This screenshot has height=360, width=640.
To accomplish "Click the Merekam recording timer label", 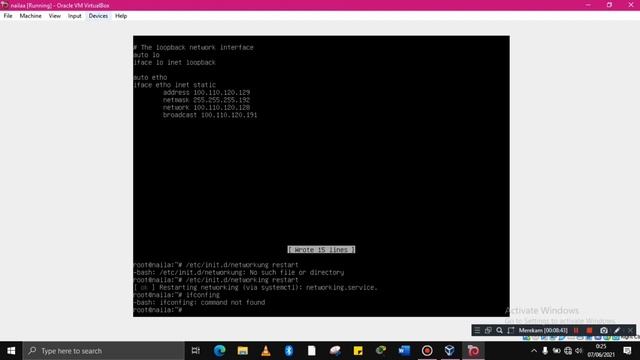I will pyautogui.click(x=543, y=331).
